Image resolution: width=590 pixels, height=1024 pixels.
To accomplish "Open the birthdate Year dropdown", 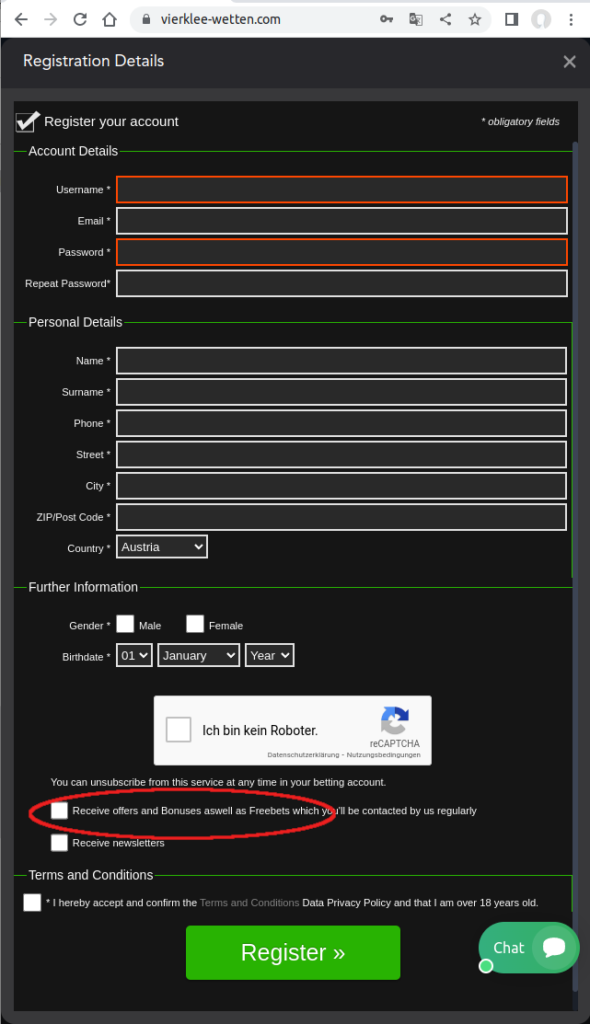I will pyautogui.click(x=269, y=656).
